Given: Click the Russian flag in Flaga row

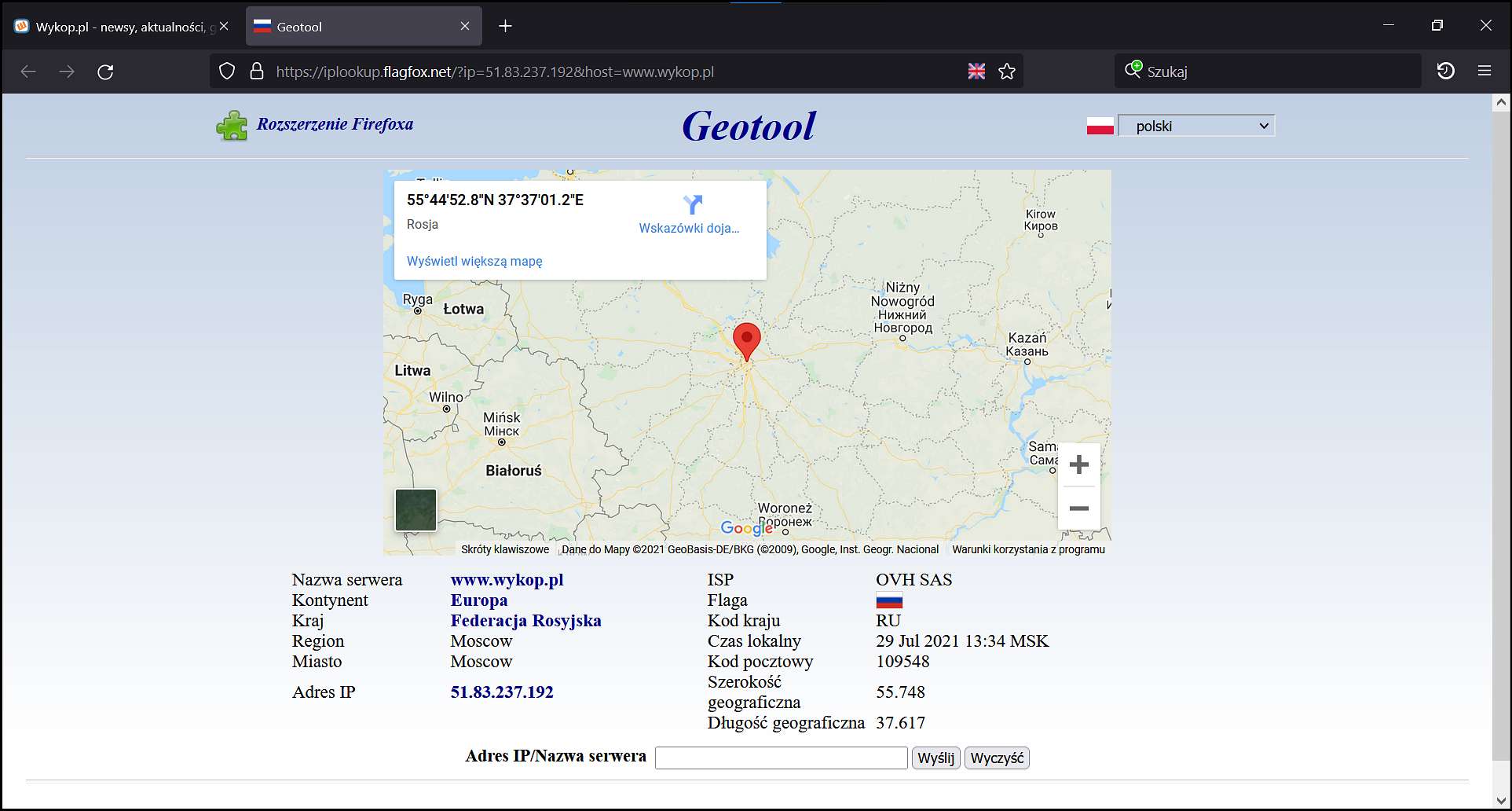Looking at the screenshot, I should point(889,601).
